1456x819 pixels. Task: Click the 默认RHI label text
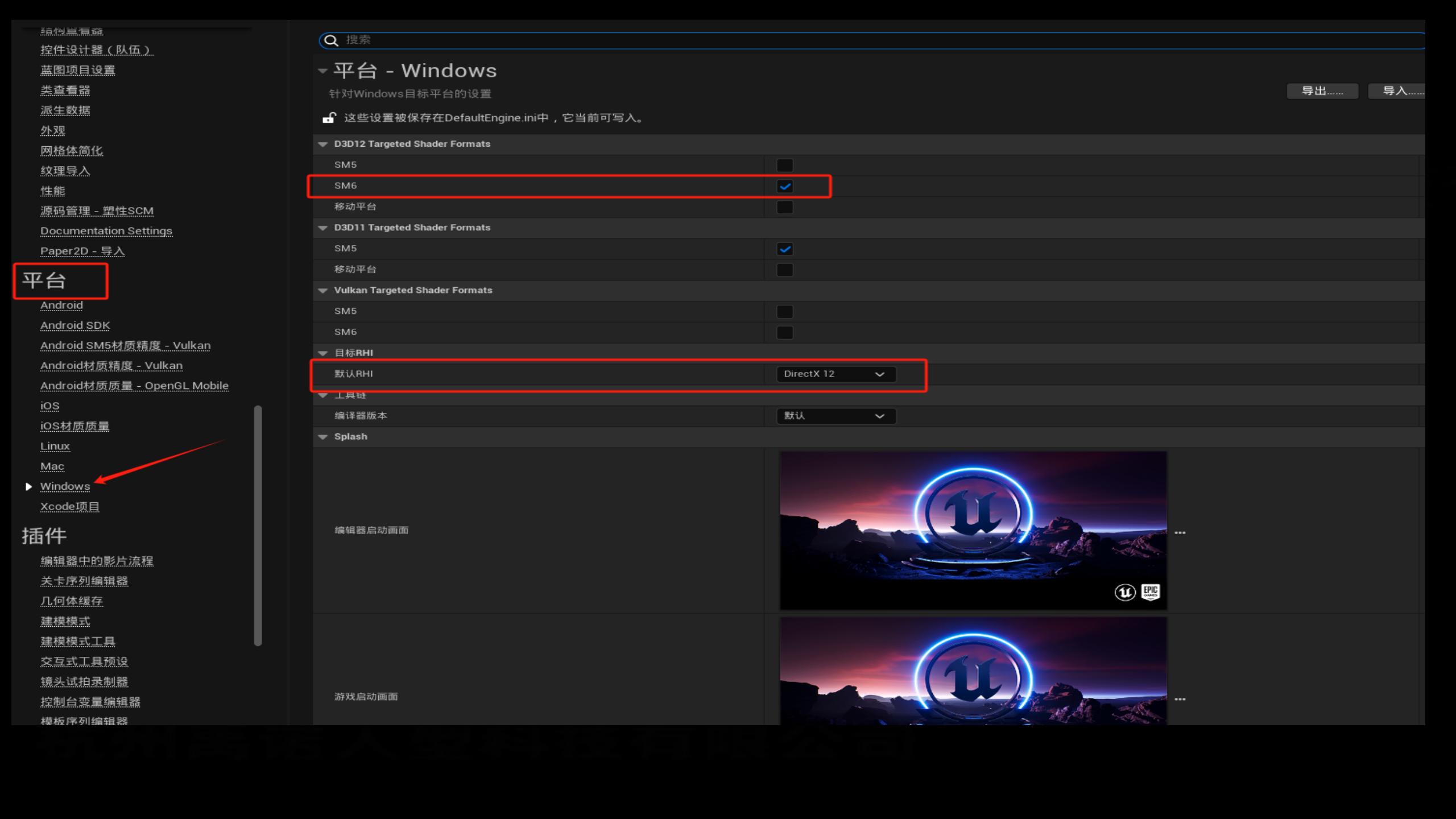(x=354, y=374)
